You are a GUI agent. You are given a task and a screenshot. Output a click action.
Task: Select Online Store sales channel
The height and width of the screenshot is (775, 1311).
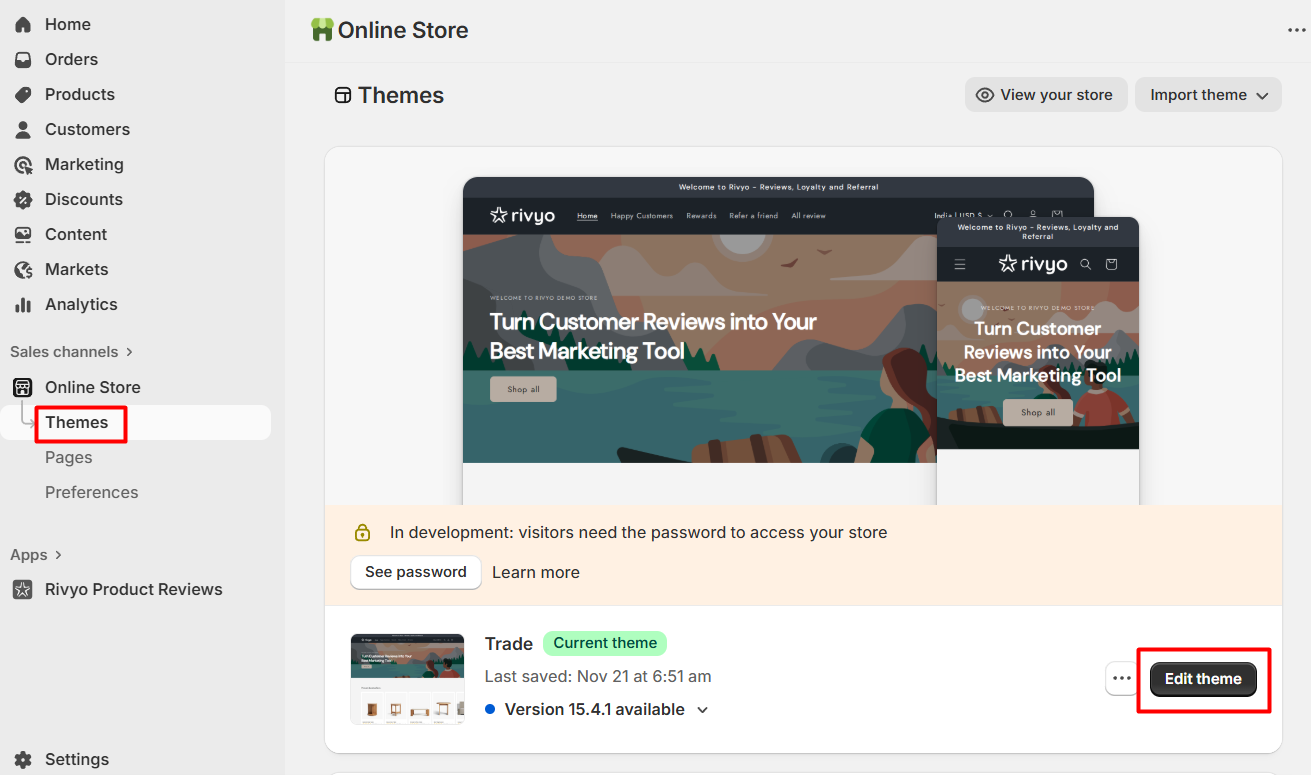click(92, 387)
